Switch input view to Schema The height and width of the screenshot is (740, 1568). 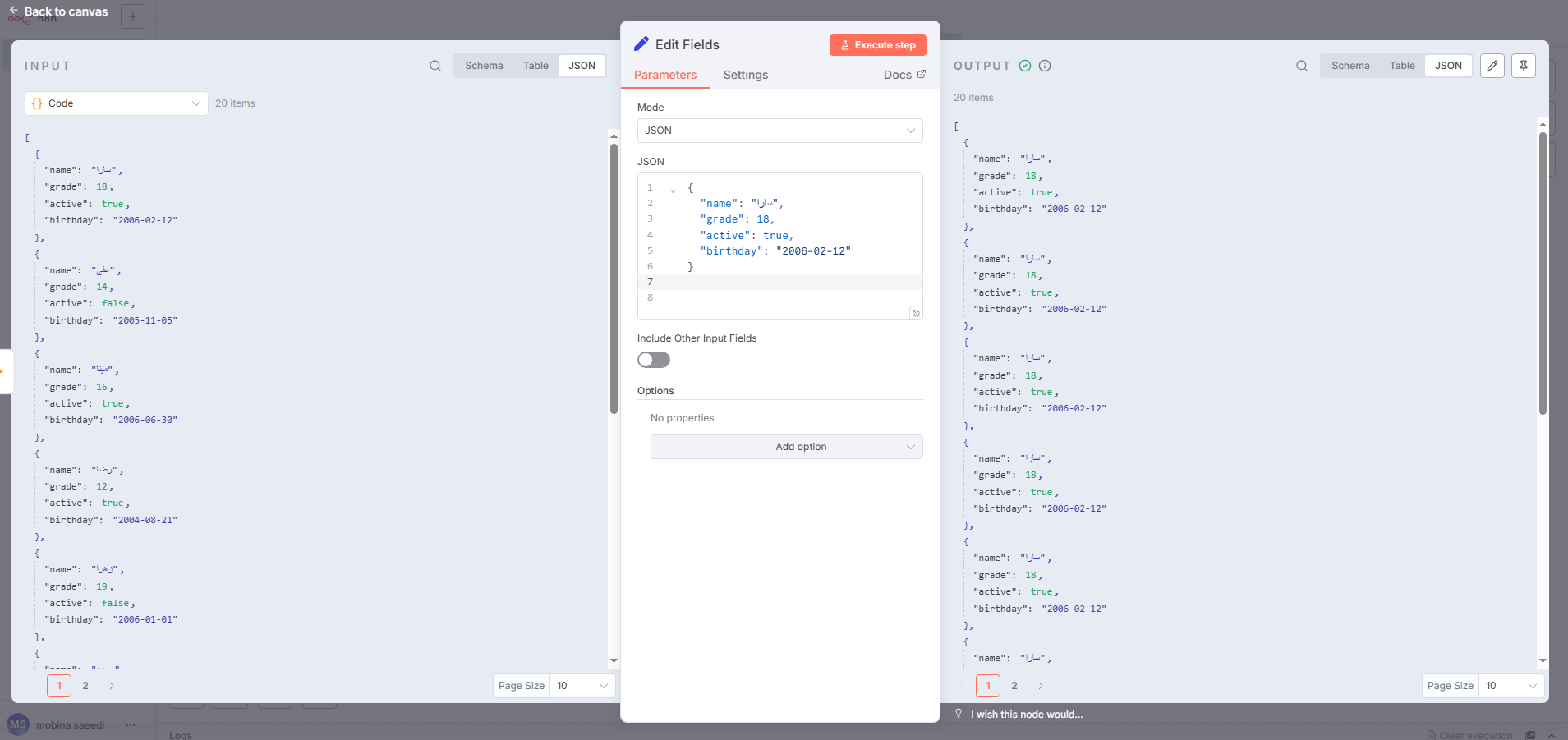[x=484, y=66]
